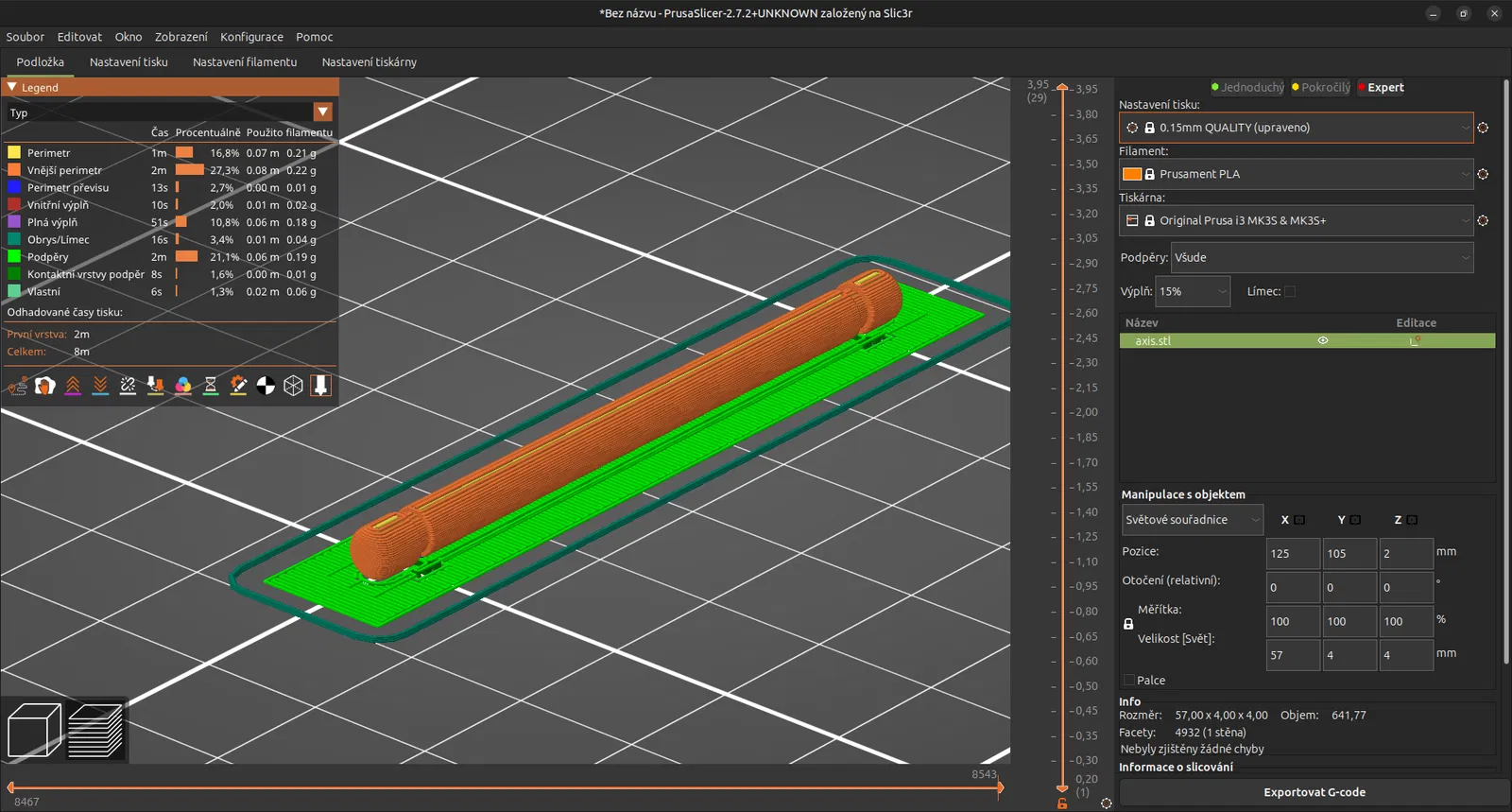Switch to Nastavení filamentu tab
The image size is (1512, 812).
click(245, 62)
